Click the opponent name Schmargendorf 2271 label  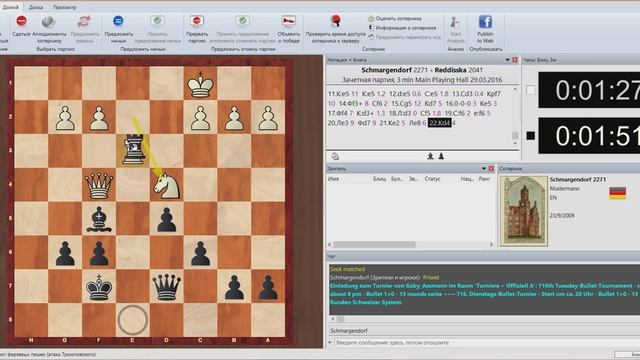point(578,180)
